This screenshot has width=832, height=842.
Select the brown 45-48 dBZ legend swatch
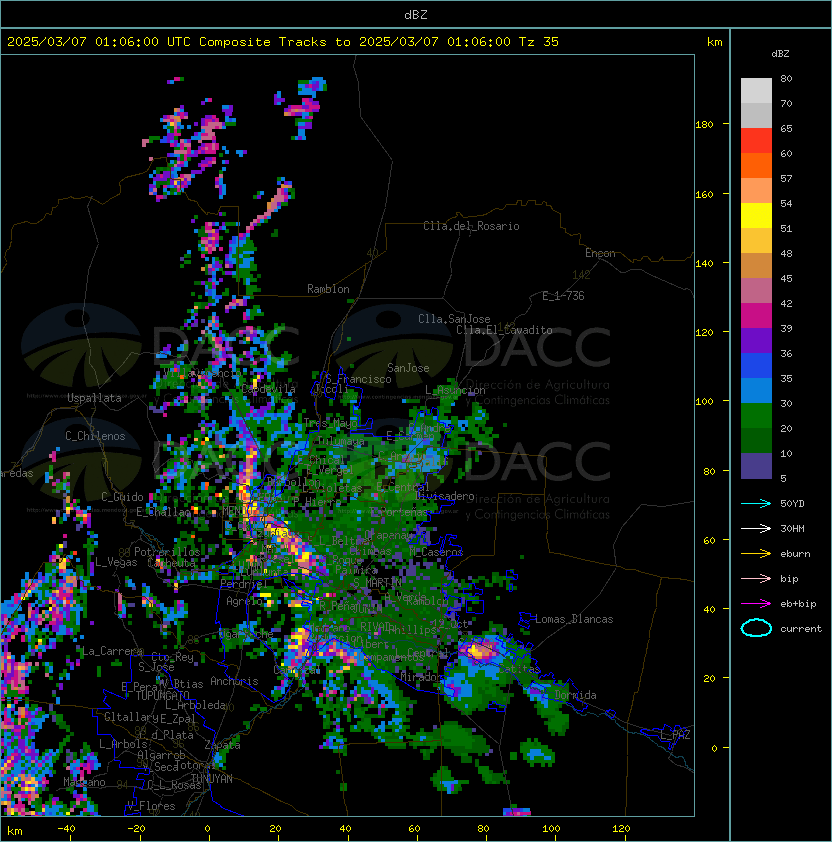coord(756,265)
